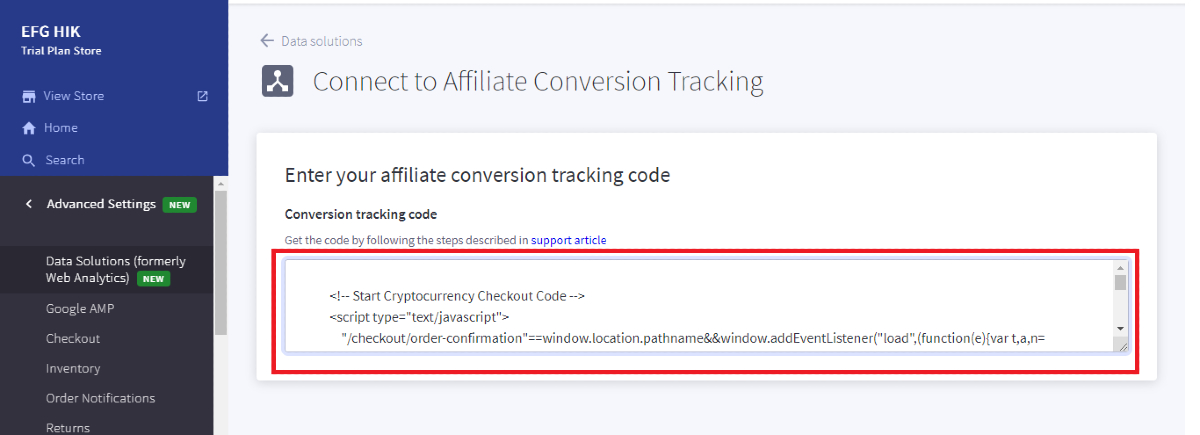Screen dimensions: 1200x435
Task: Open the support article link
Action: [568, 240]
